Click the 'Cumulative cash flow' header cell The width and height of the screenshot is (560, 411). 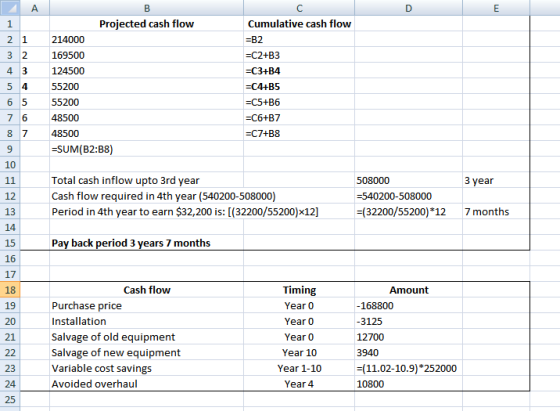[x=299, y=24]
